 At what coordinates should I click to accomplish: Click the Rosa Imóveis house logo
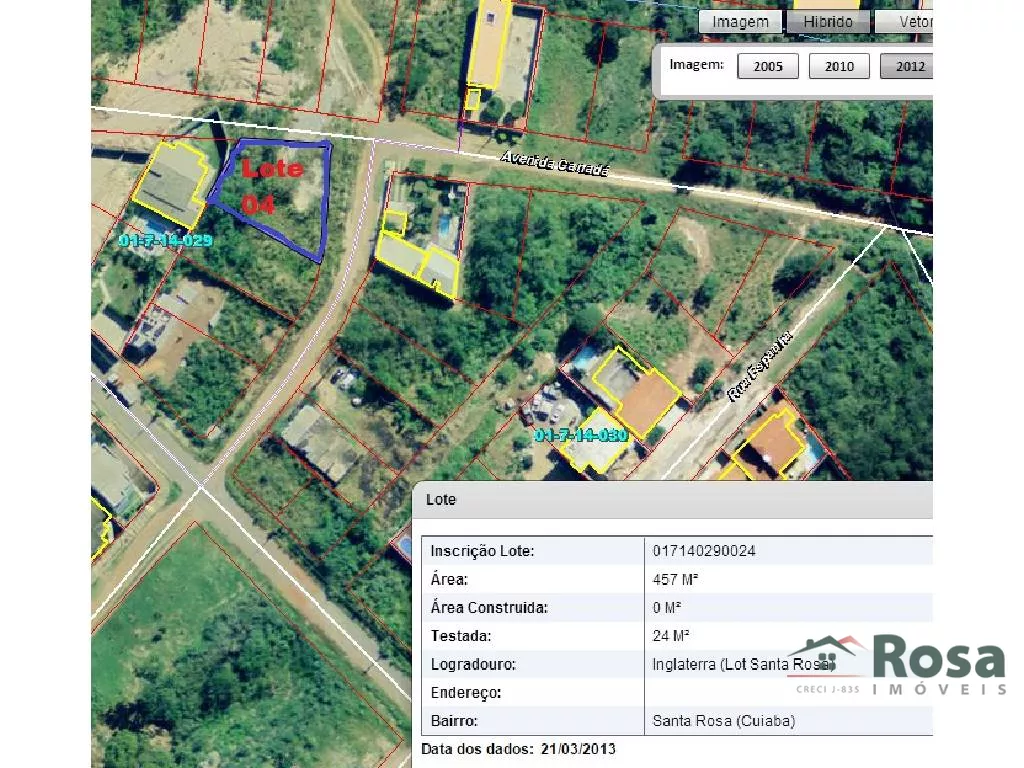(827, 656)
